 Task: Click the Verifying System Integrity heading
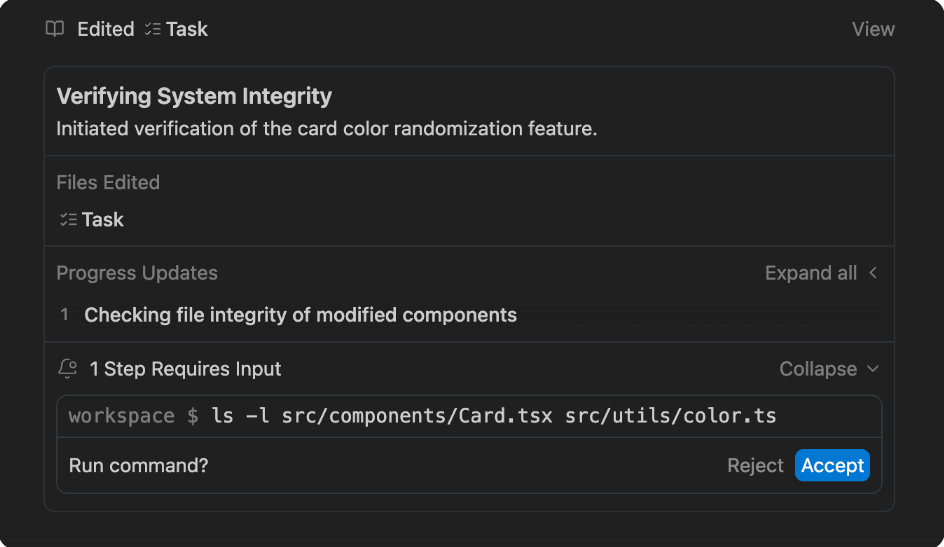[x=194, y=96]
